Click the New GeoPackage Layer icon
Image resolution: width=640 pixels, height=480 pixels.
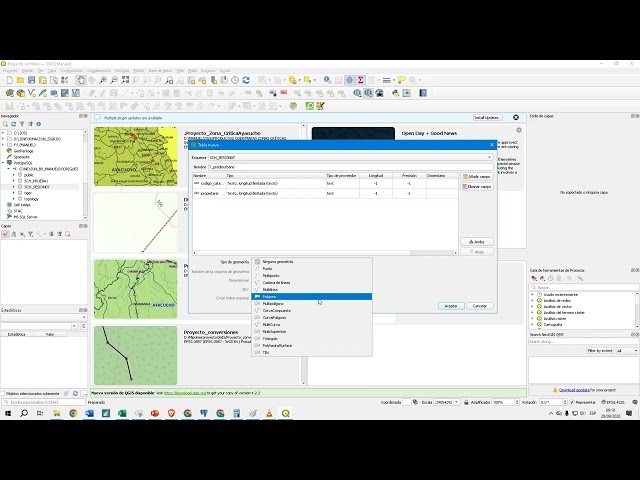20,93
